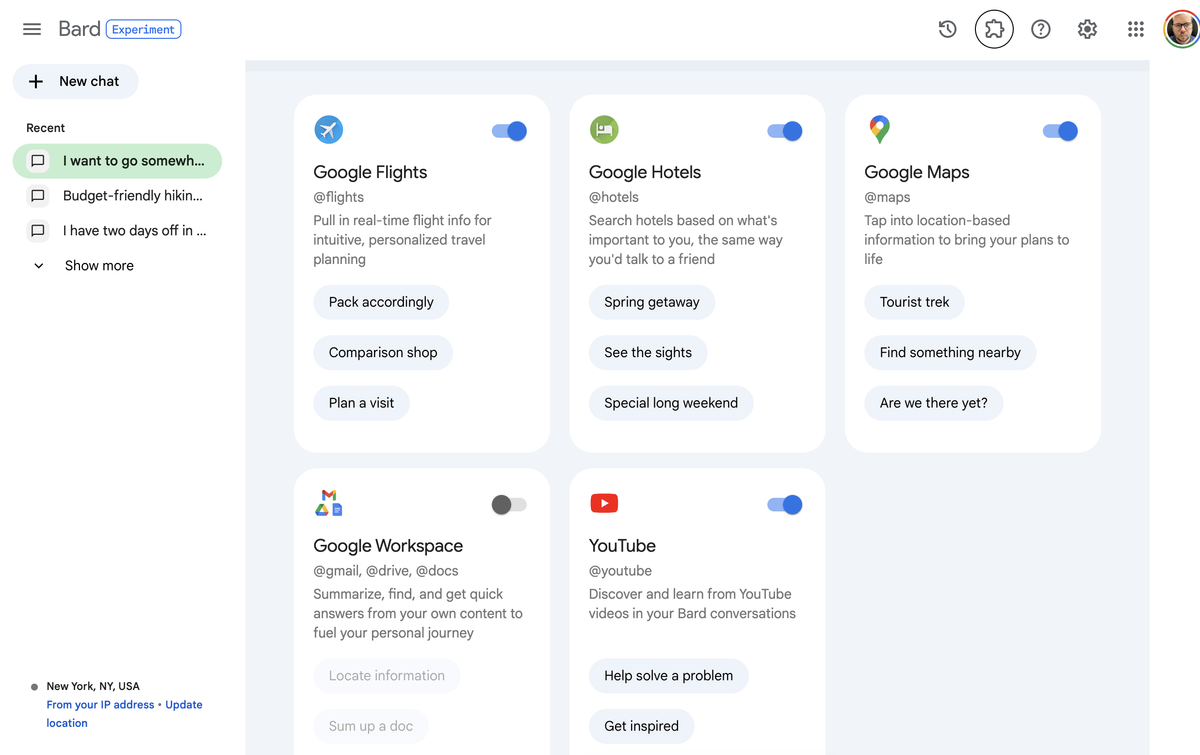Disable the Google Flights extension
Viewport: 1200px width, 755px height.
click(x=509, y=130)
